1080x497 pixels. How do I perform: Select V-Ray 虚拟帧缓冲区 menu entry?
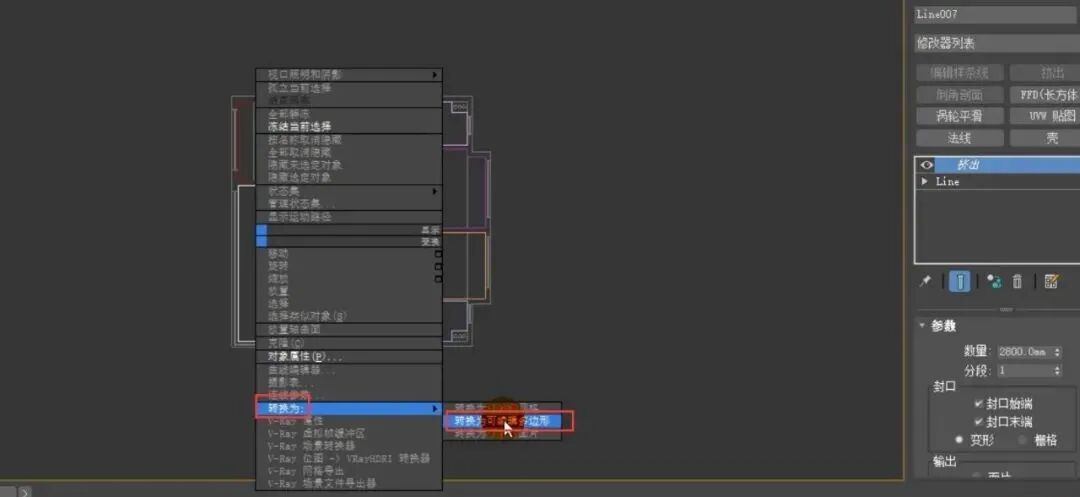349,433
